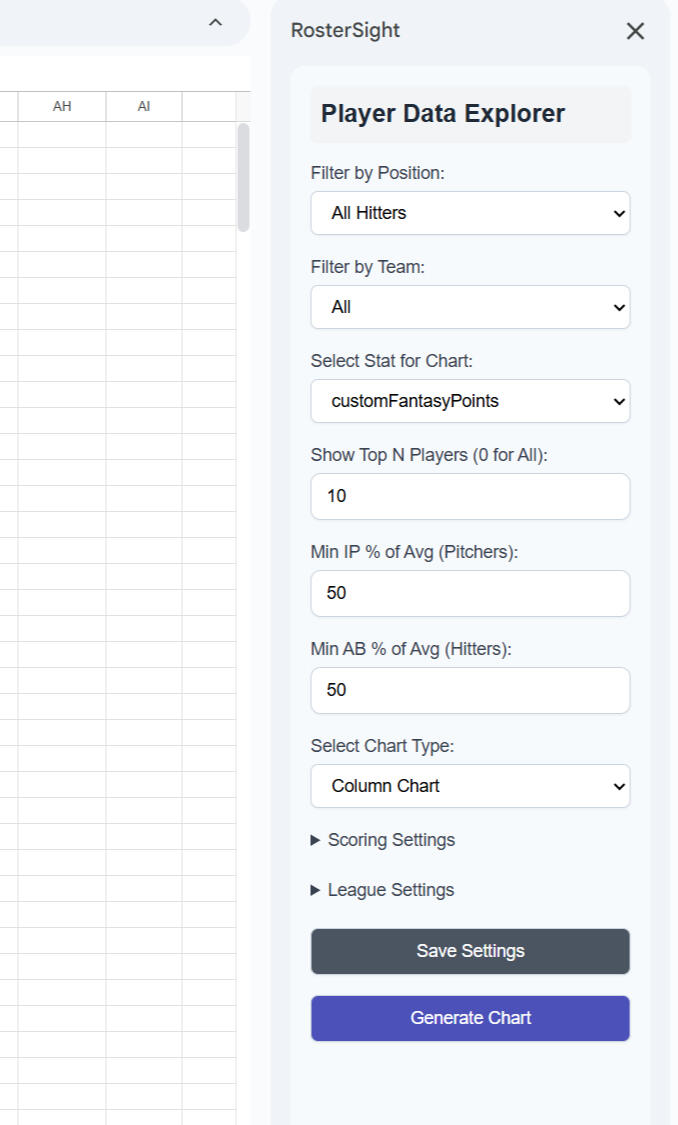The height and width of the screenshot is (1125, 678).
Task: Open the Select Chart Type dropdown
Action: (470, 786)
